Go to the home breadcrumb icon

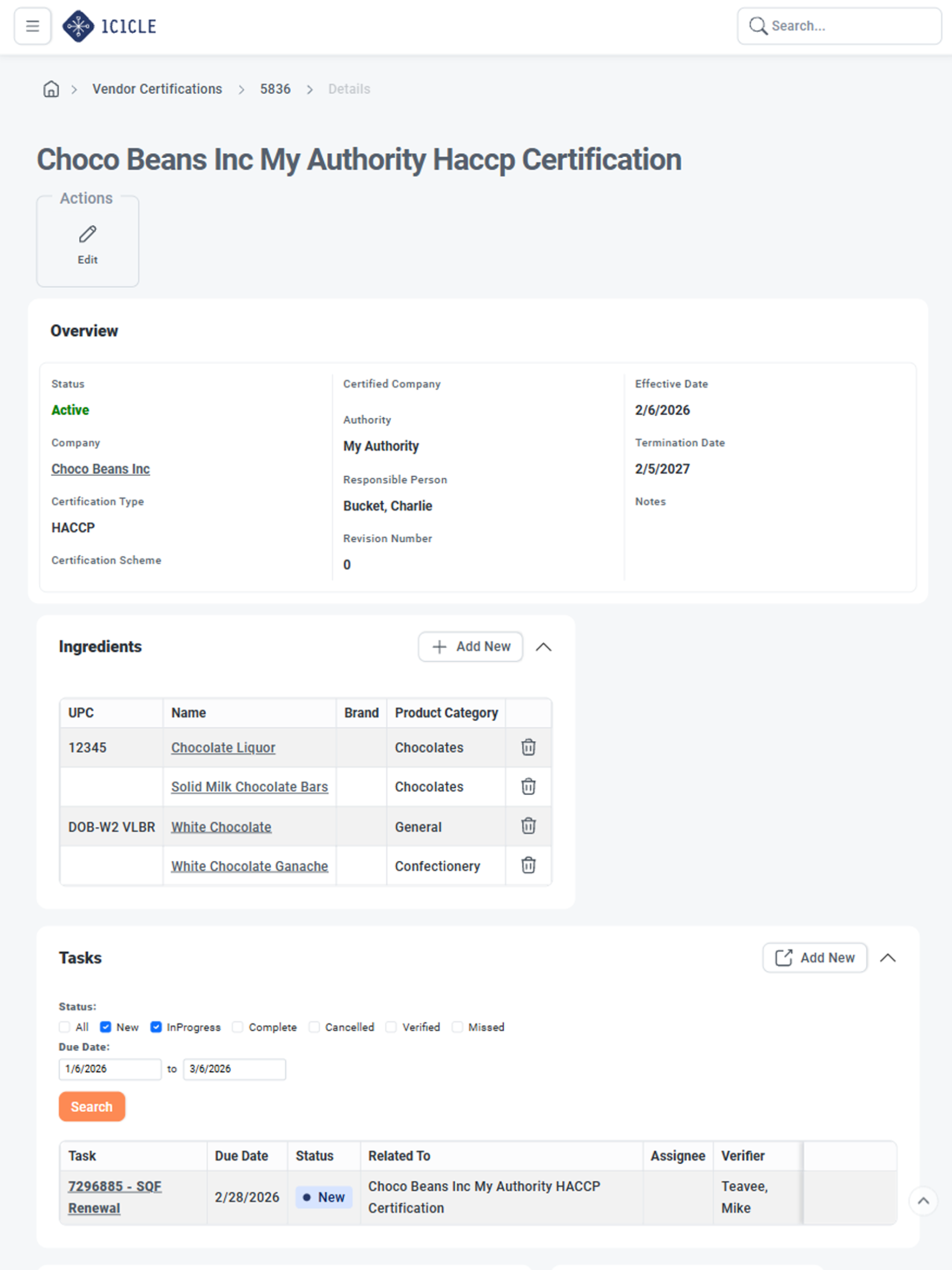pyautogui.click(x=51, y=89)
